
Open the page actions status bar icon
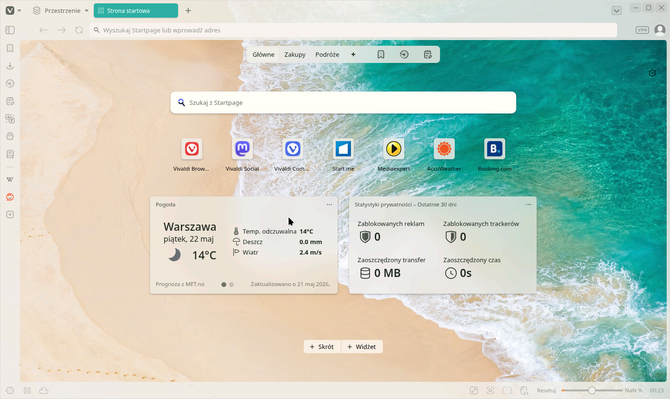(474, 390)
